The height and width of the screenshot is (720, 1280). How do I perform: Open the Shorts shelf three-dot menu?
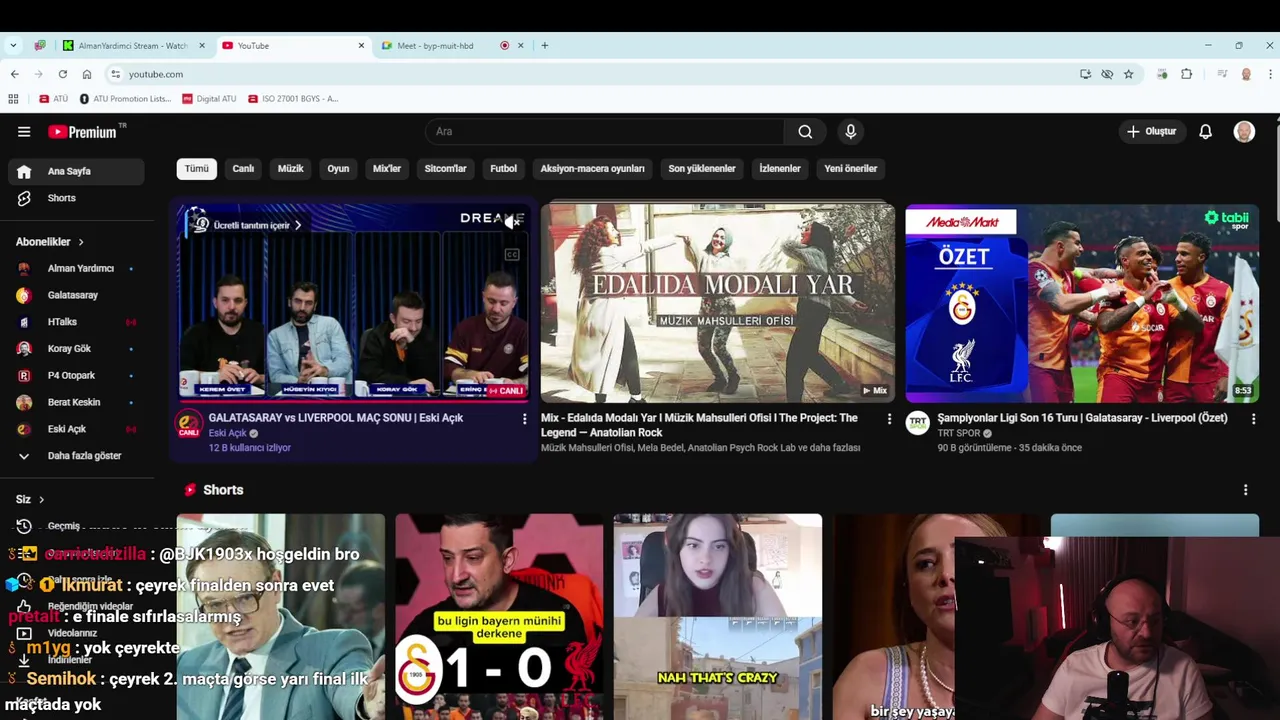(x=1245, y=490)
